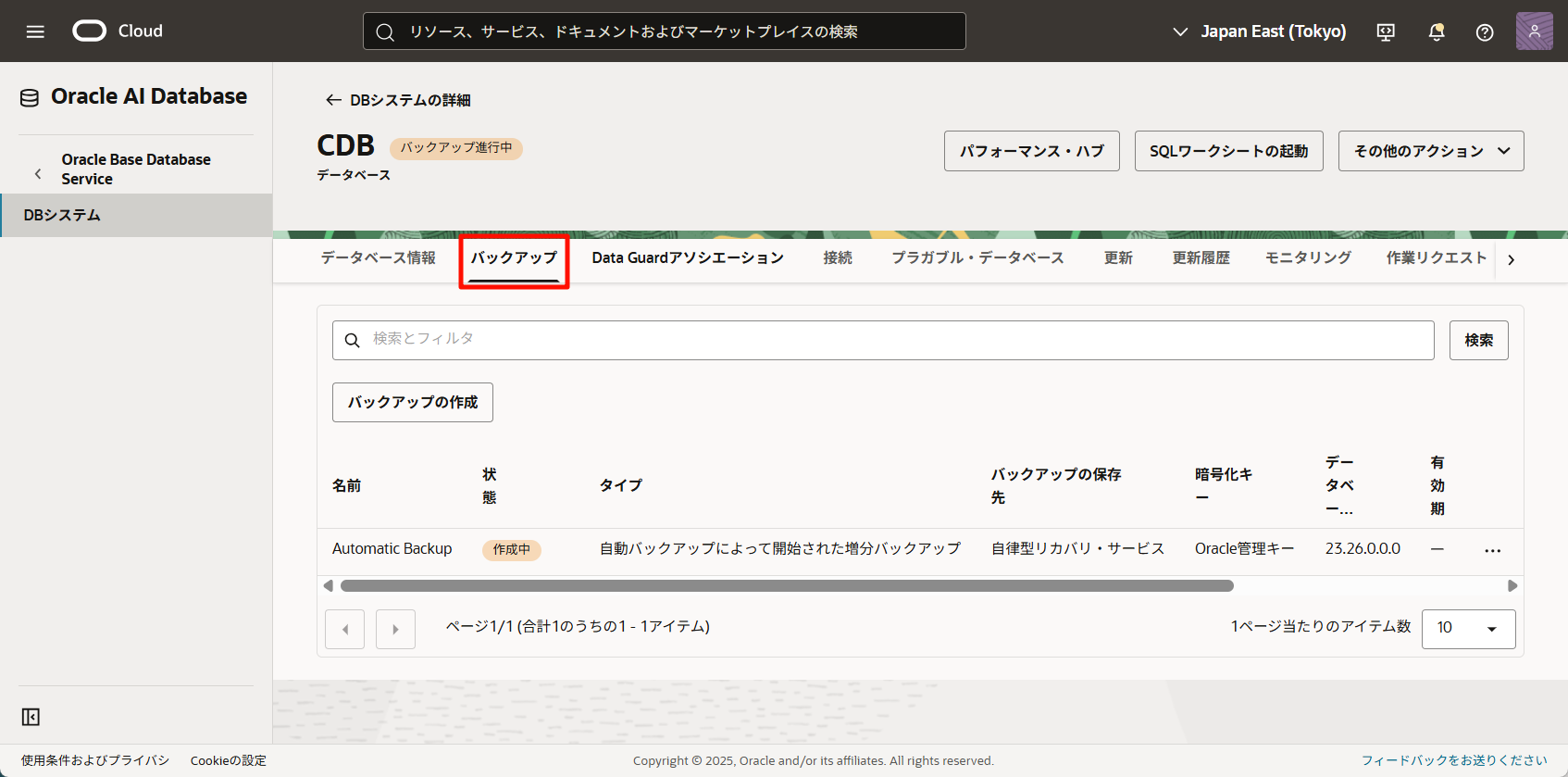Expand the その他のアクション dropdown

click(1431, 151)
